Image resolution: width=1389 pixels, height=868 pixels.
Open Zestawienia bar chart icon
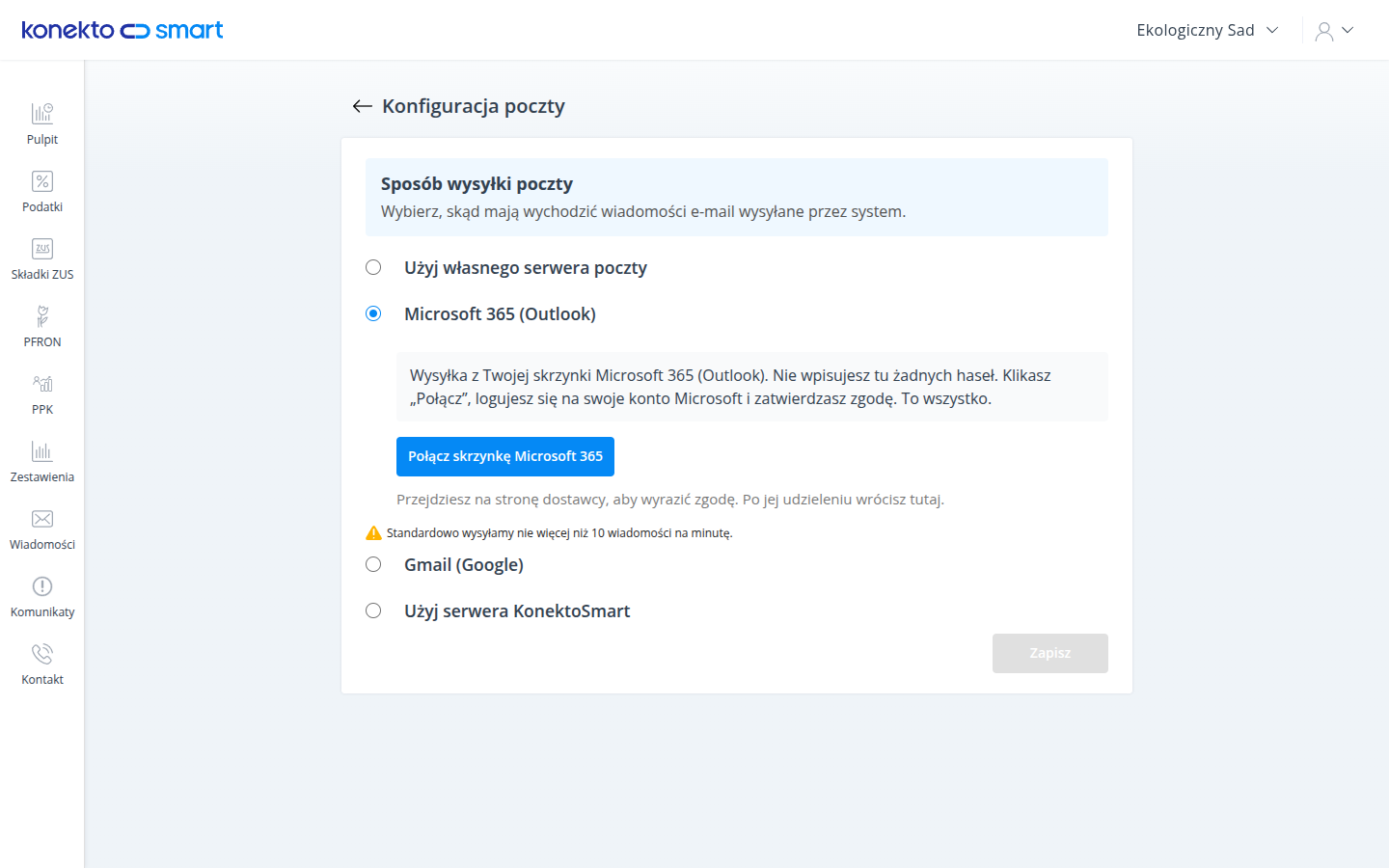pyautogui.click(x=42, y=451)
